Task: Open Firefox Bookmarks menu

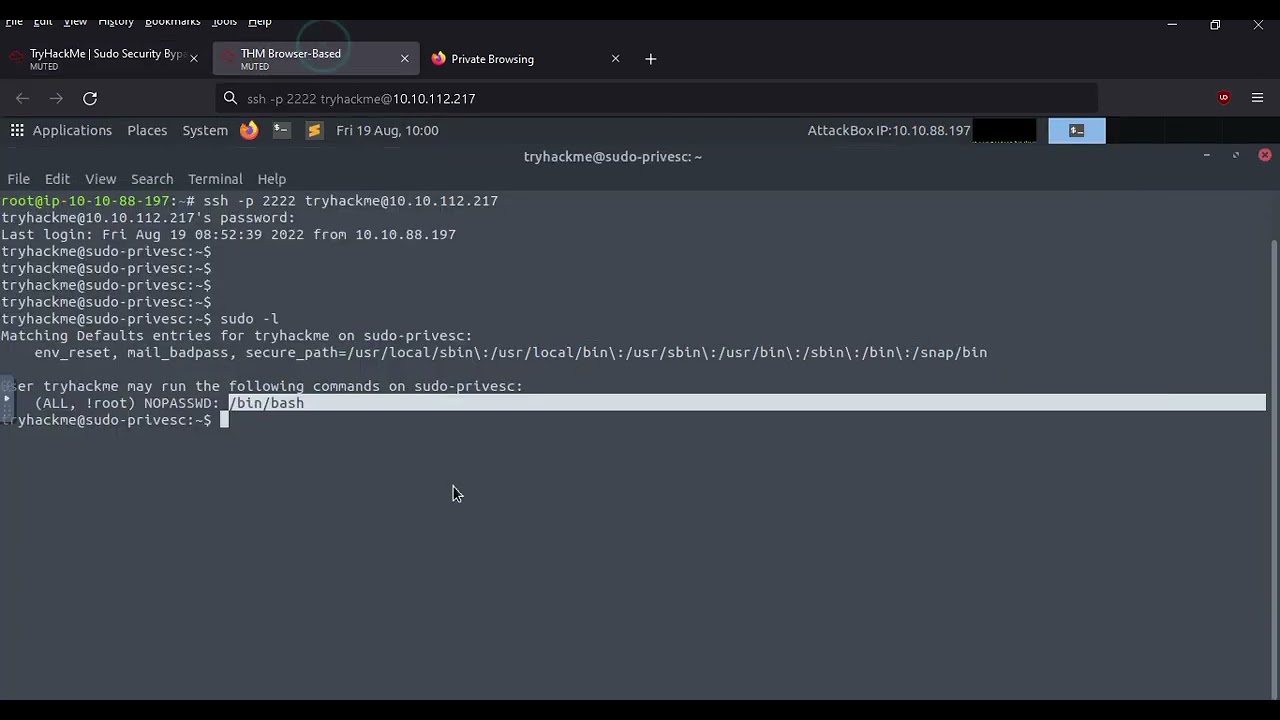Action: click(x=172, y=21)
